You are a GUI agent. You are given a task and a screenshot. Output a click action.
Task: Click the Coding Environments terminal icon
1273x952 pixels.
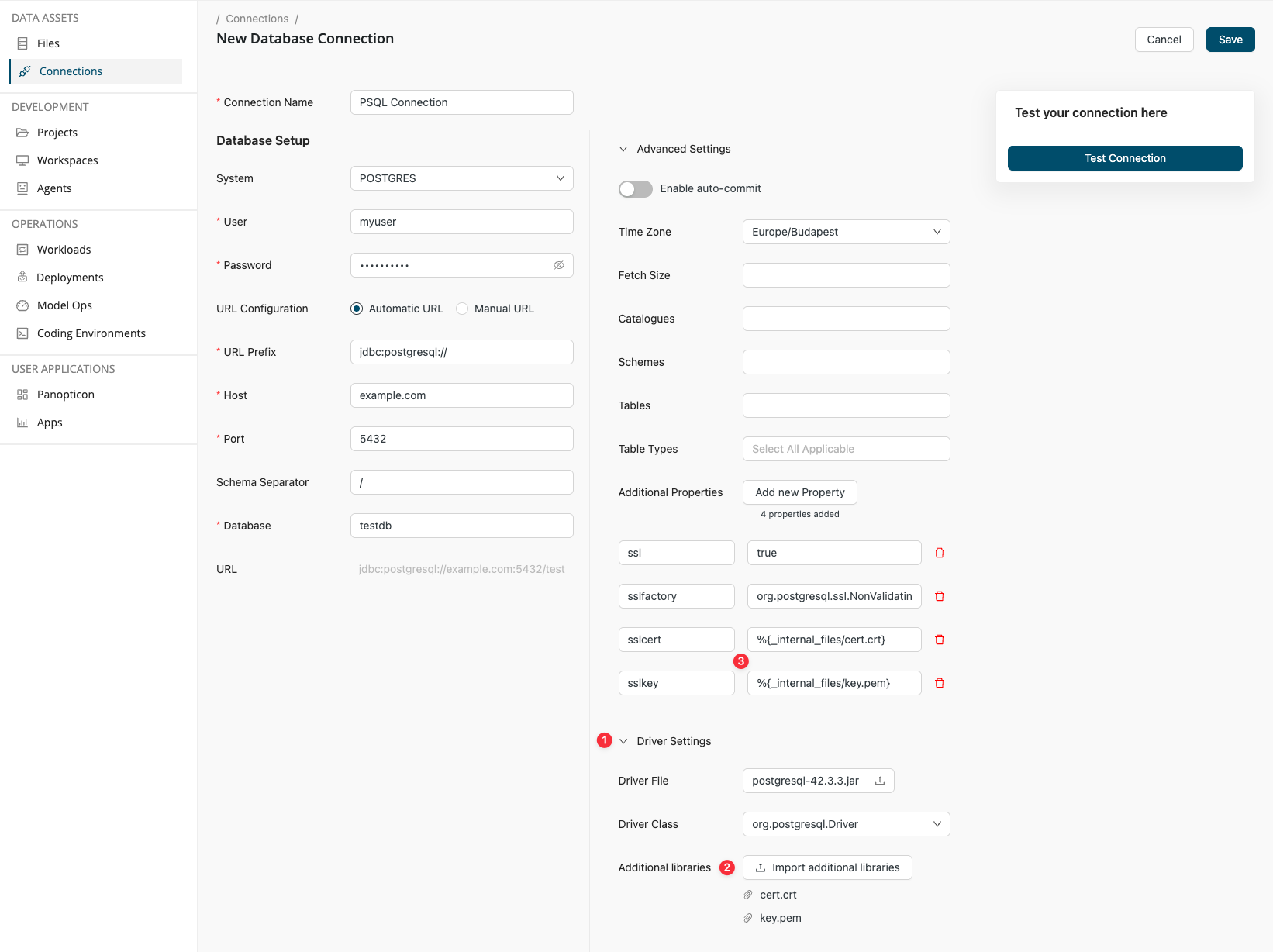pyautogui.click(x=22, y=333)
